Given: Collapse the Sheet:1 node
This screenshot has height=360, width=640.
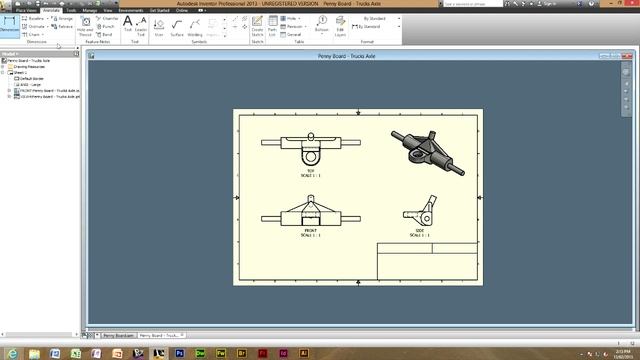Looking at the screenshot, I should pos(3,73).
